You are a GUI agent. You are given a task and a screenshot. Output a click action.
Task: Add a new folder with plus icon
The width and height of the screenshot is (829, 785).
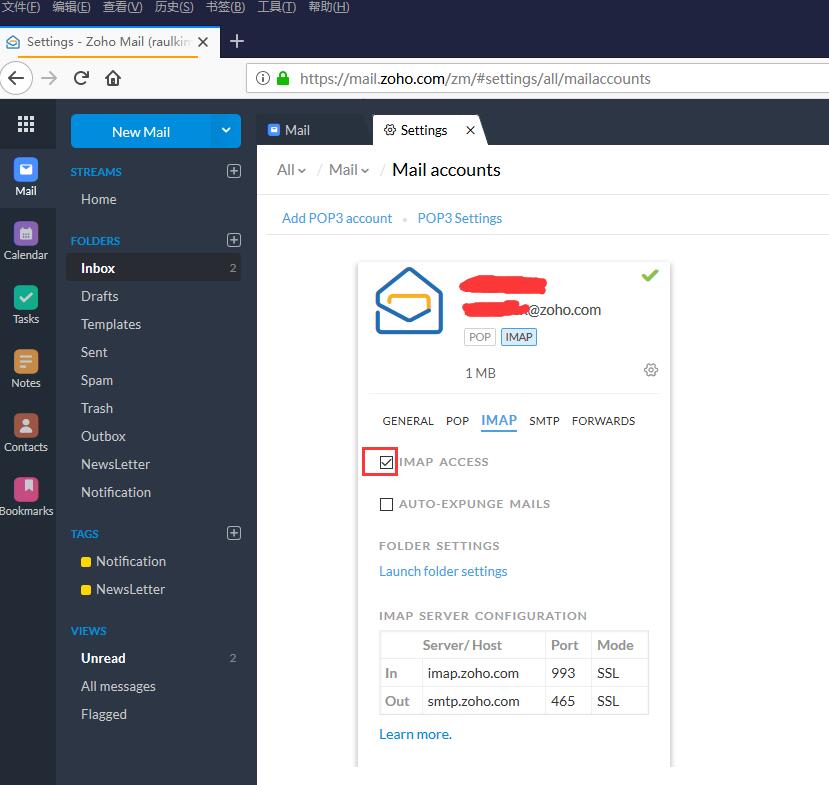pos(234,240)
